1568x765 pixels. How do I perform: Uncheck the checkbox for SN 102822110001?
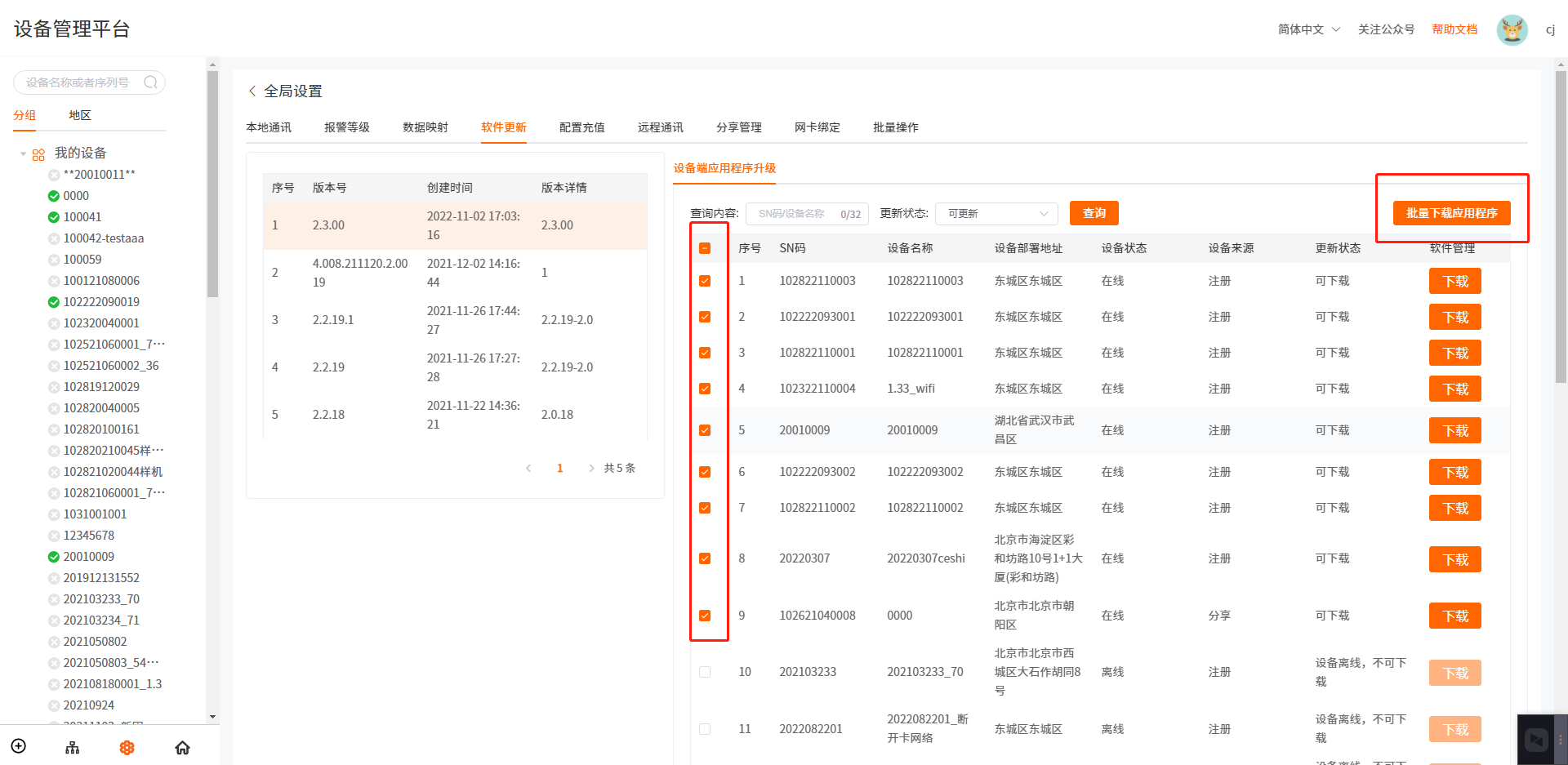coord(705,353)
